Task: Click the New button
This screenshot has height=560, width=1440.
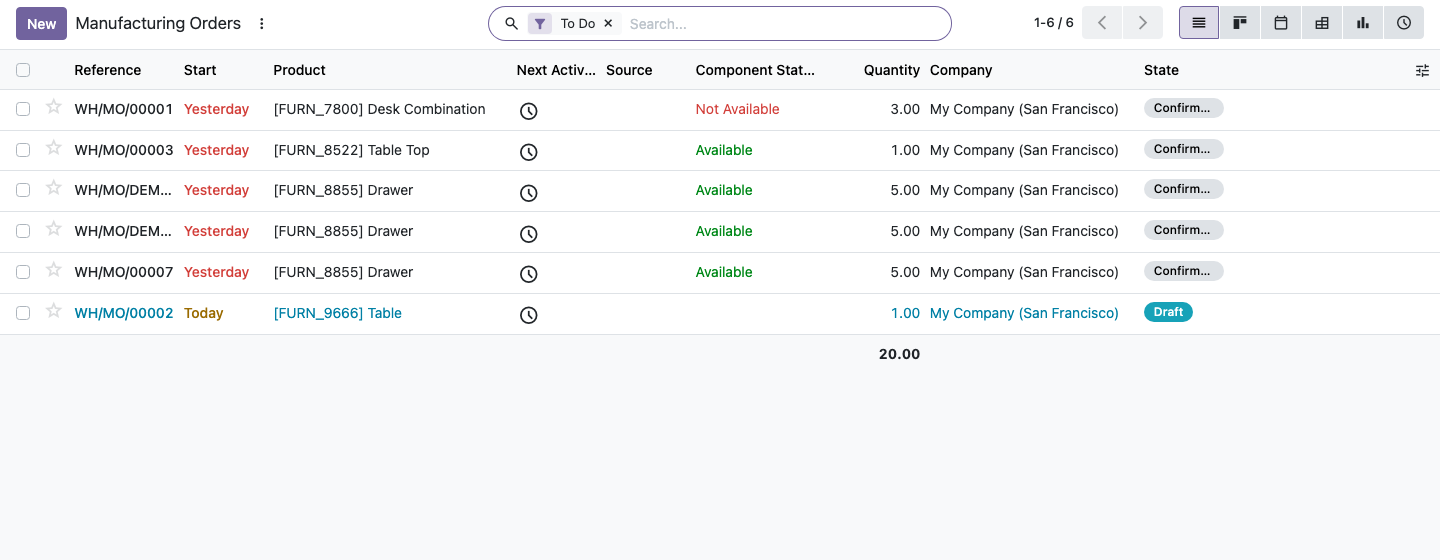Action: [41, 23]
